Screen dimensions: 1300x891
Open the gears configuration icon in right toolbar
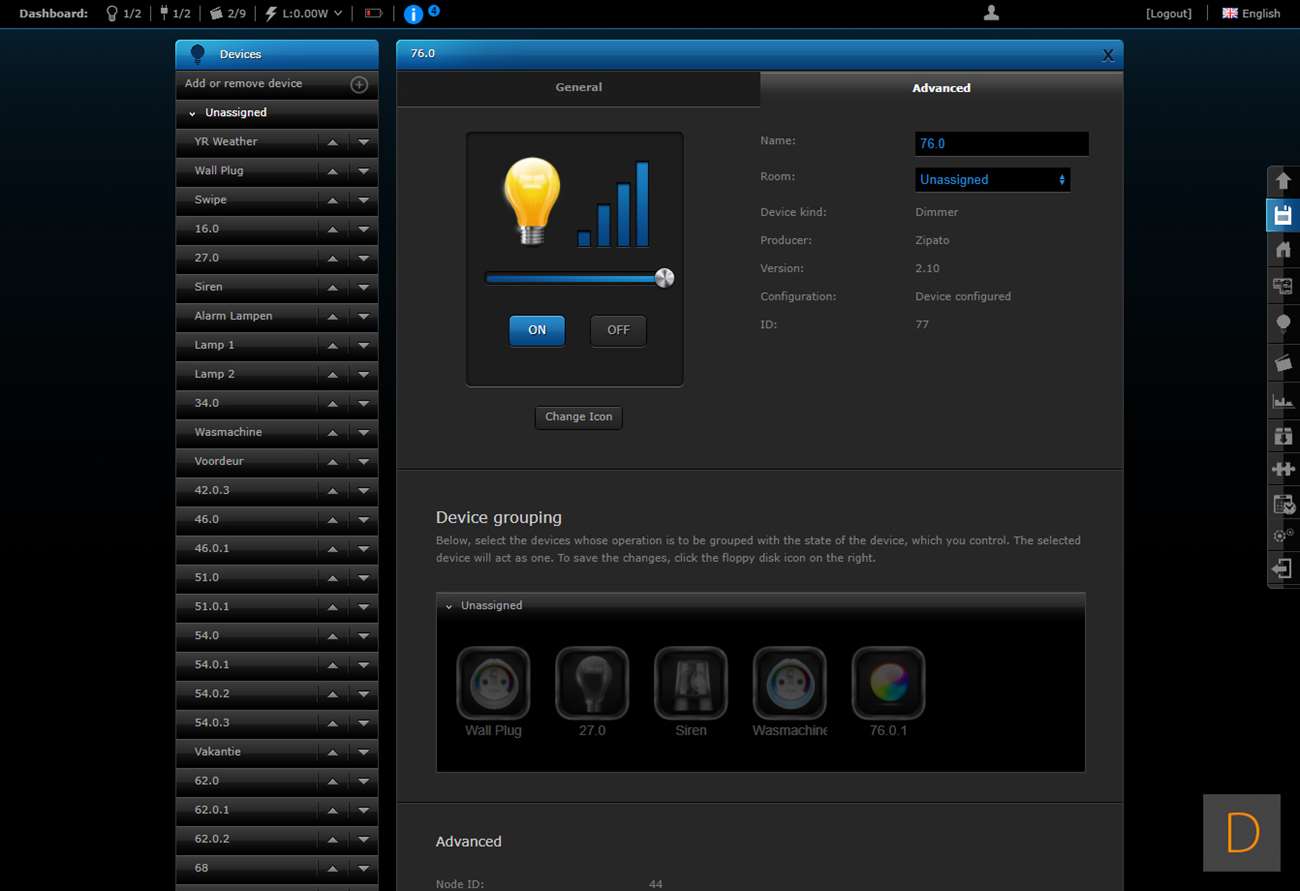point(1283,536)
